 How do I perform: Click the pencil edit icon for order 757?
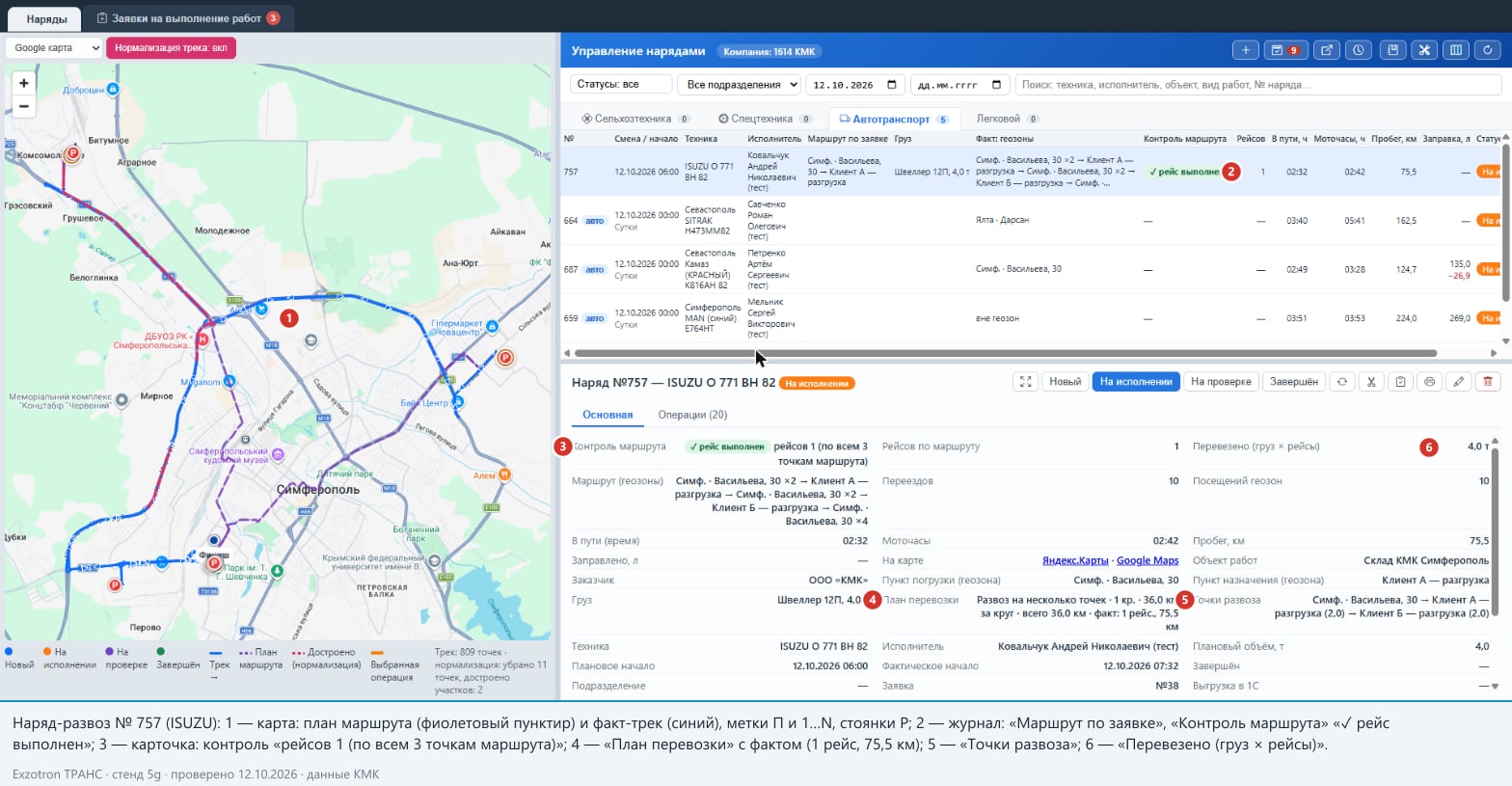[1459, 382]
